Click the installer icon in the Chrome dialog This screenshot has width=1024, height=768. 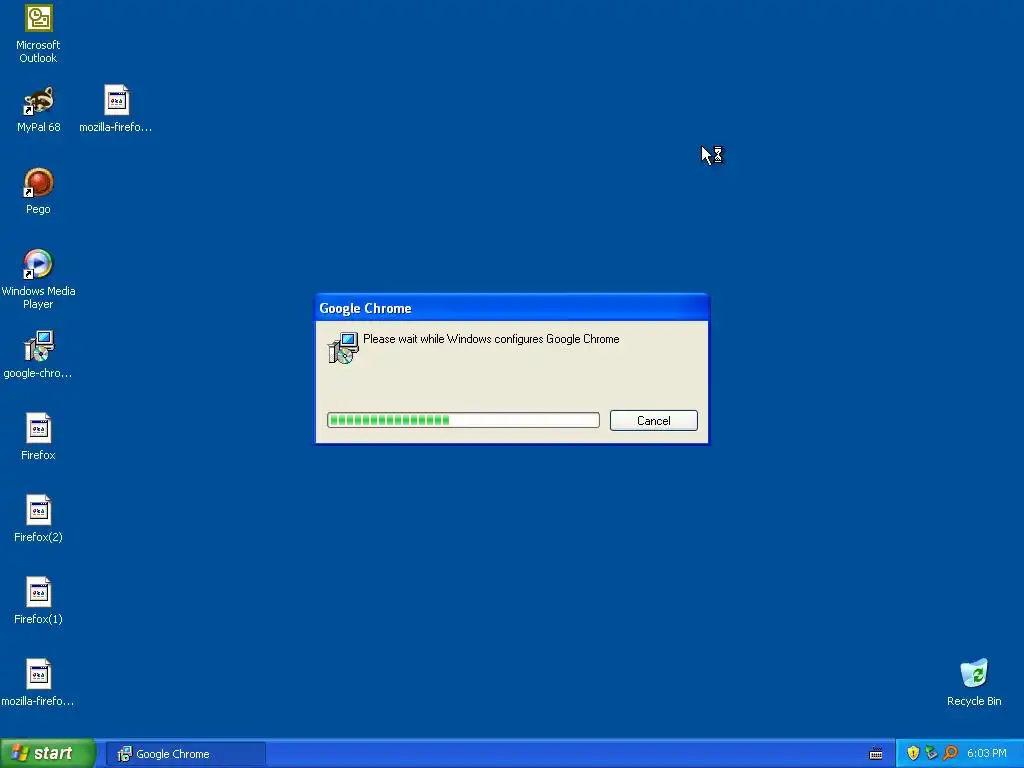coord(343,348)
